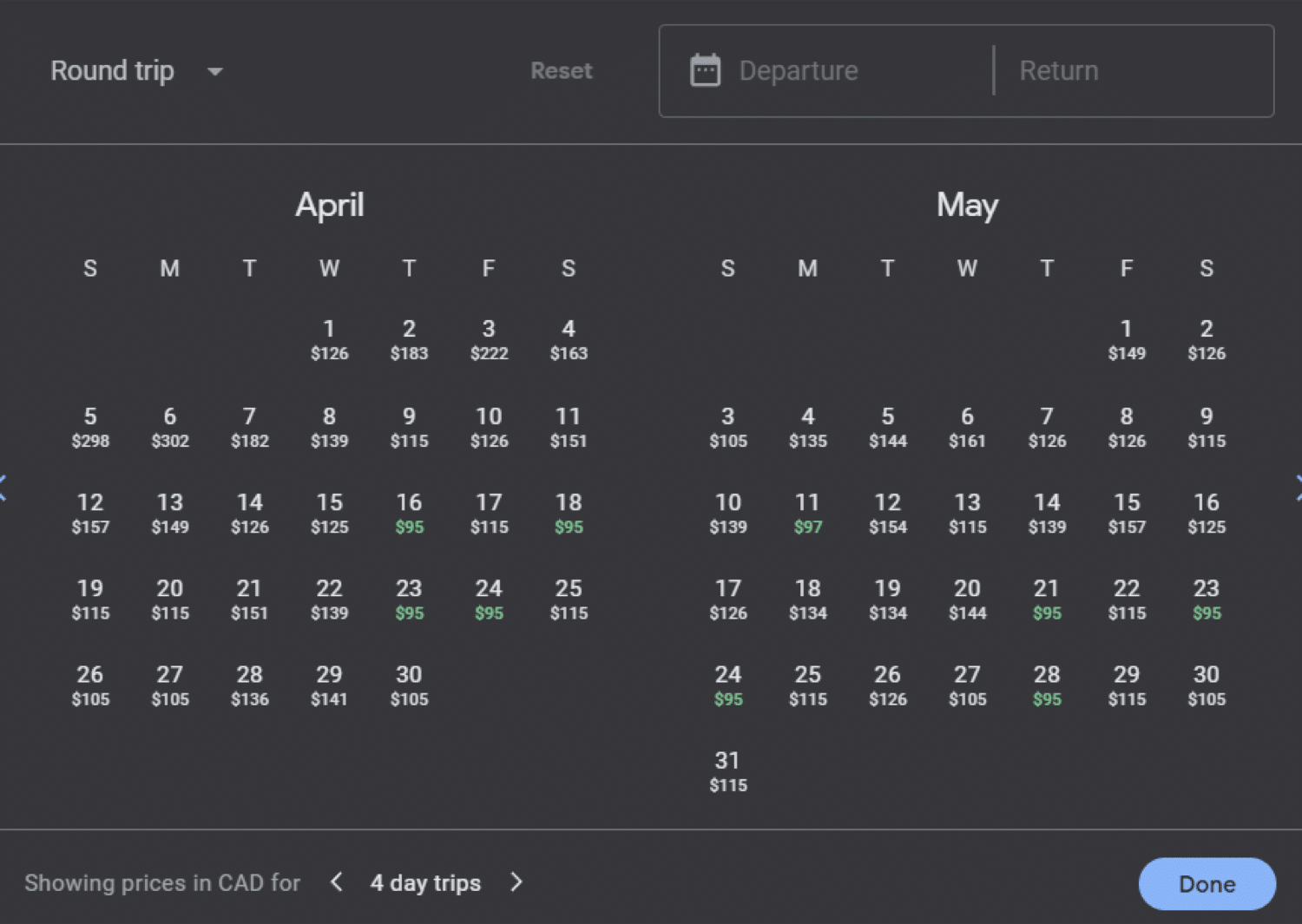The width and height of the screenshot is (1302, 924).
Task: Select April 16 priced at $95
Action: tap(409, 513)
